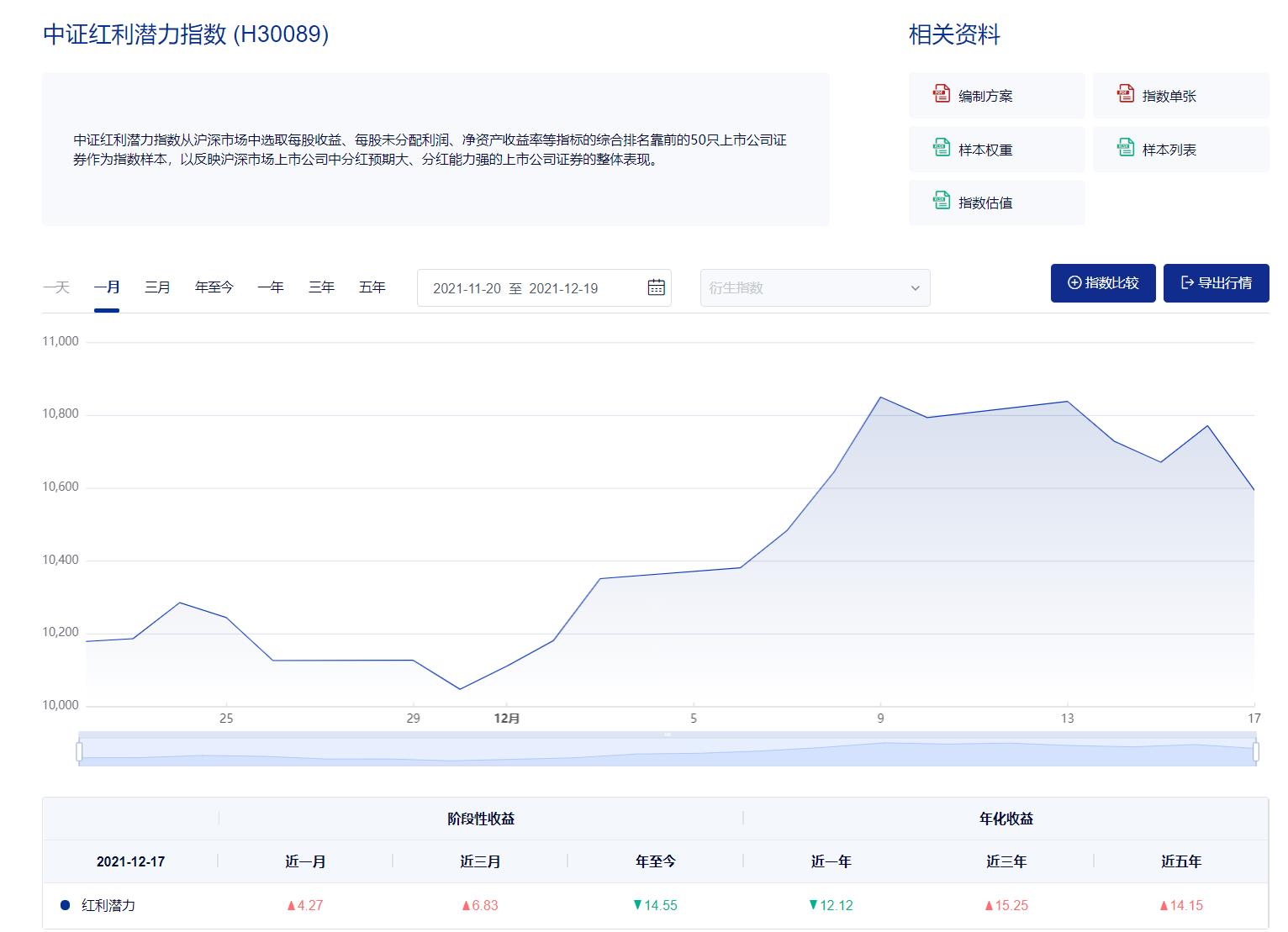Image resolution: width=1288 pixels, height=932 pixels.
Task: Switch to the 三月 time range tab
Action: (157, 287)
